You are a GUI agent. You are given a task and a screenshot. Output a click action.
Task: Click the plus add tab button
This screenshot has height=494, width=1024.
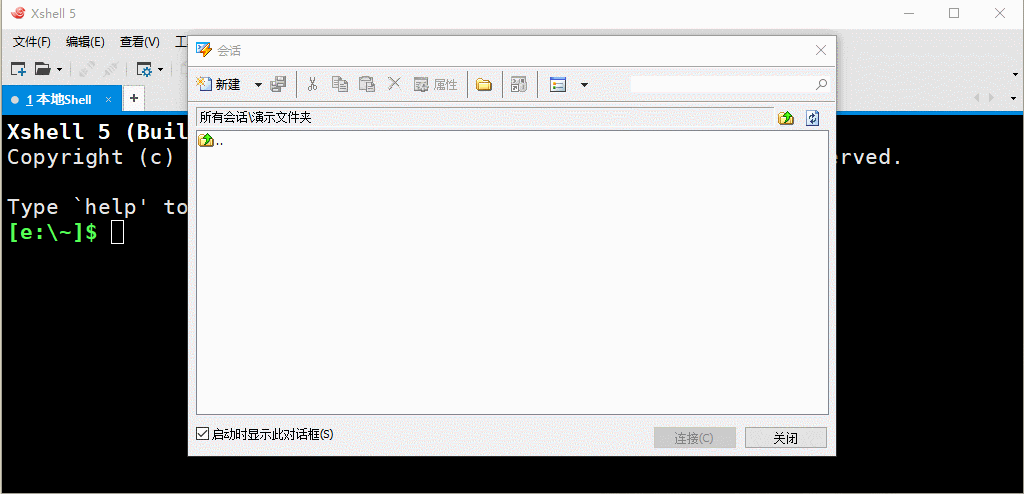134,99
